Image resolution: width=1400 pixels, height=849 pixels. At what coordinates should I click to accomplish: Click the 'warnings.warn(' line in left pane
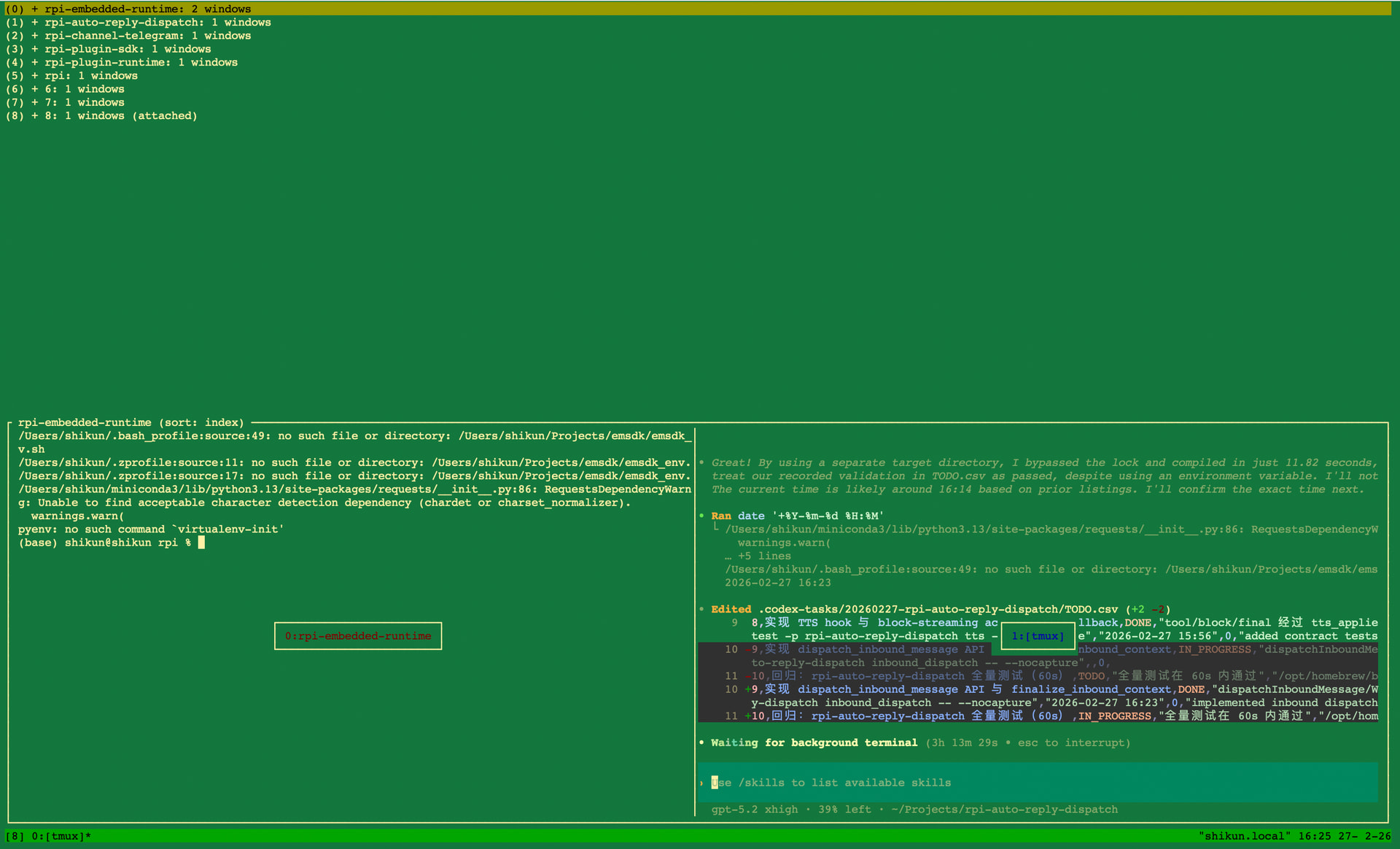coord(78,516)
